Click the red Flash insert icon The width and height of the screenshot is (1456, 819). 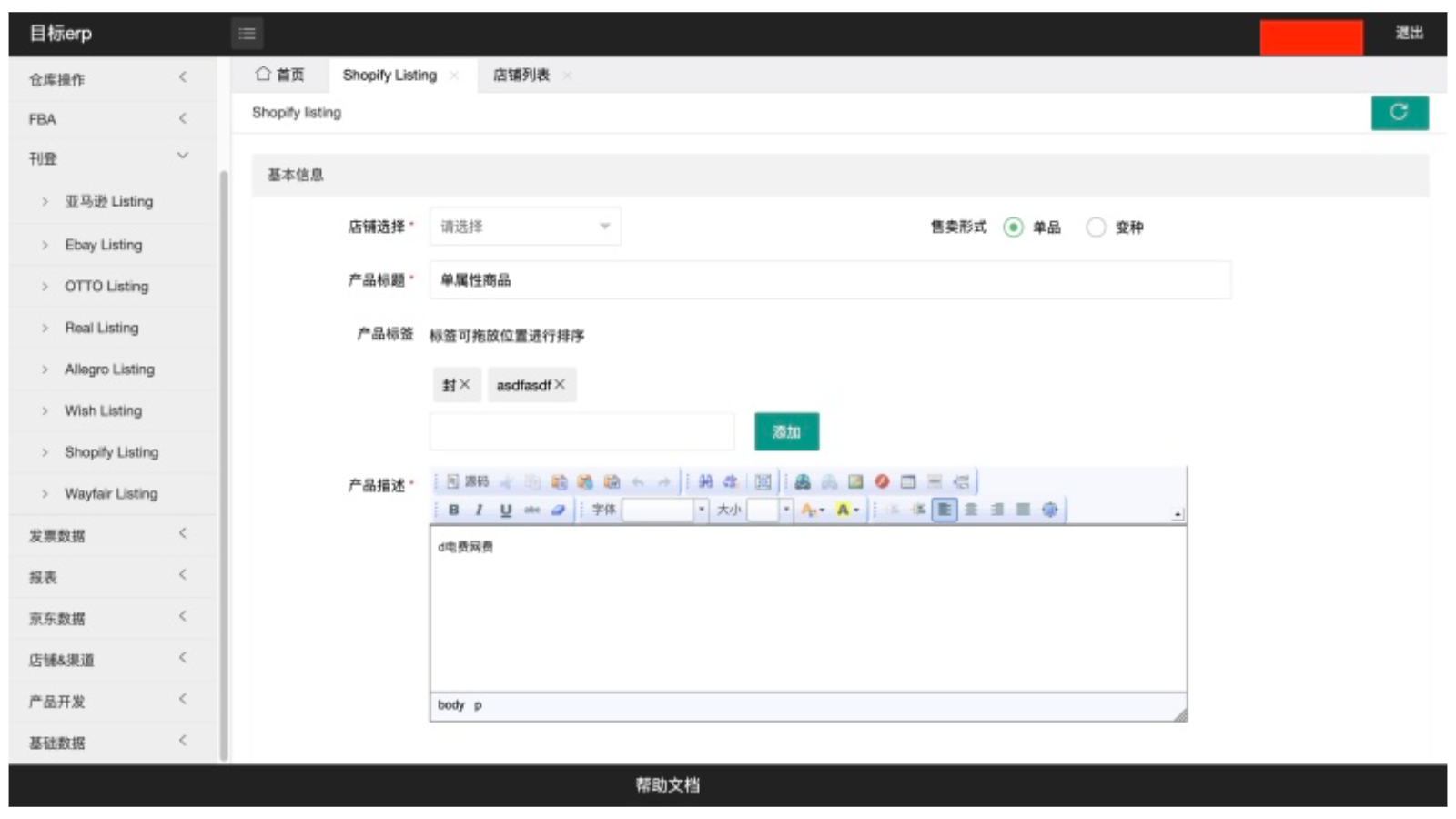point(882,481)
